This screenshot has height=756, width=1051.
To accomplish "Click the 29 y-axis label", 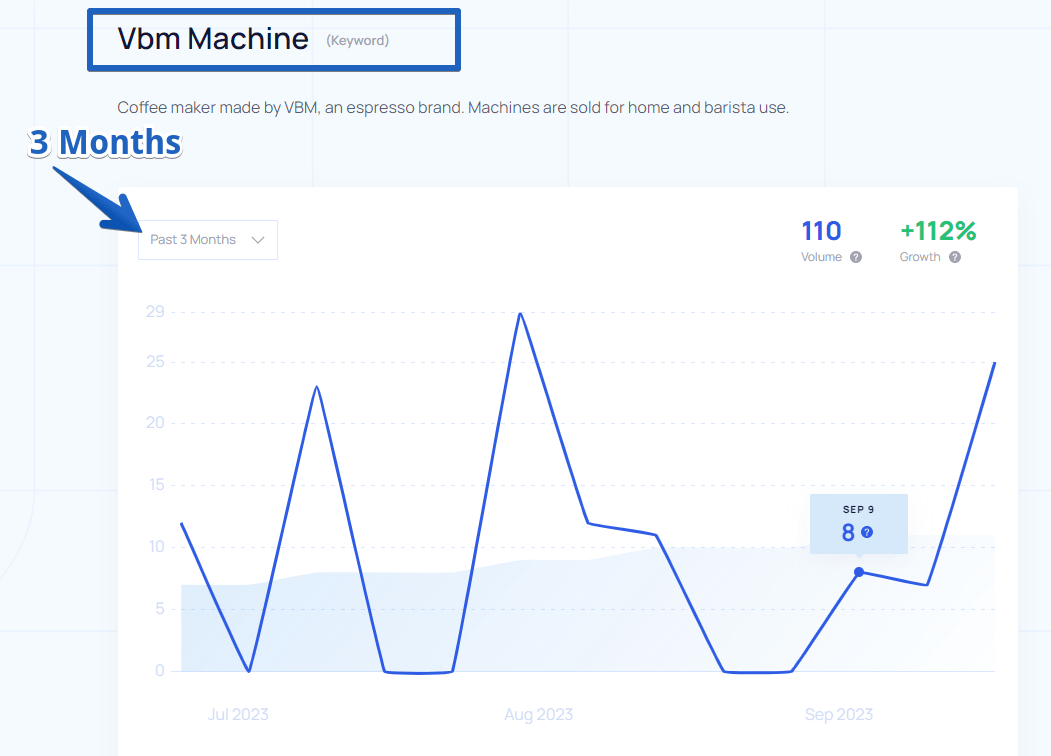I will click(x=155, y=312).
